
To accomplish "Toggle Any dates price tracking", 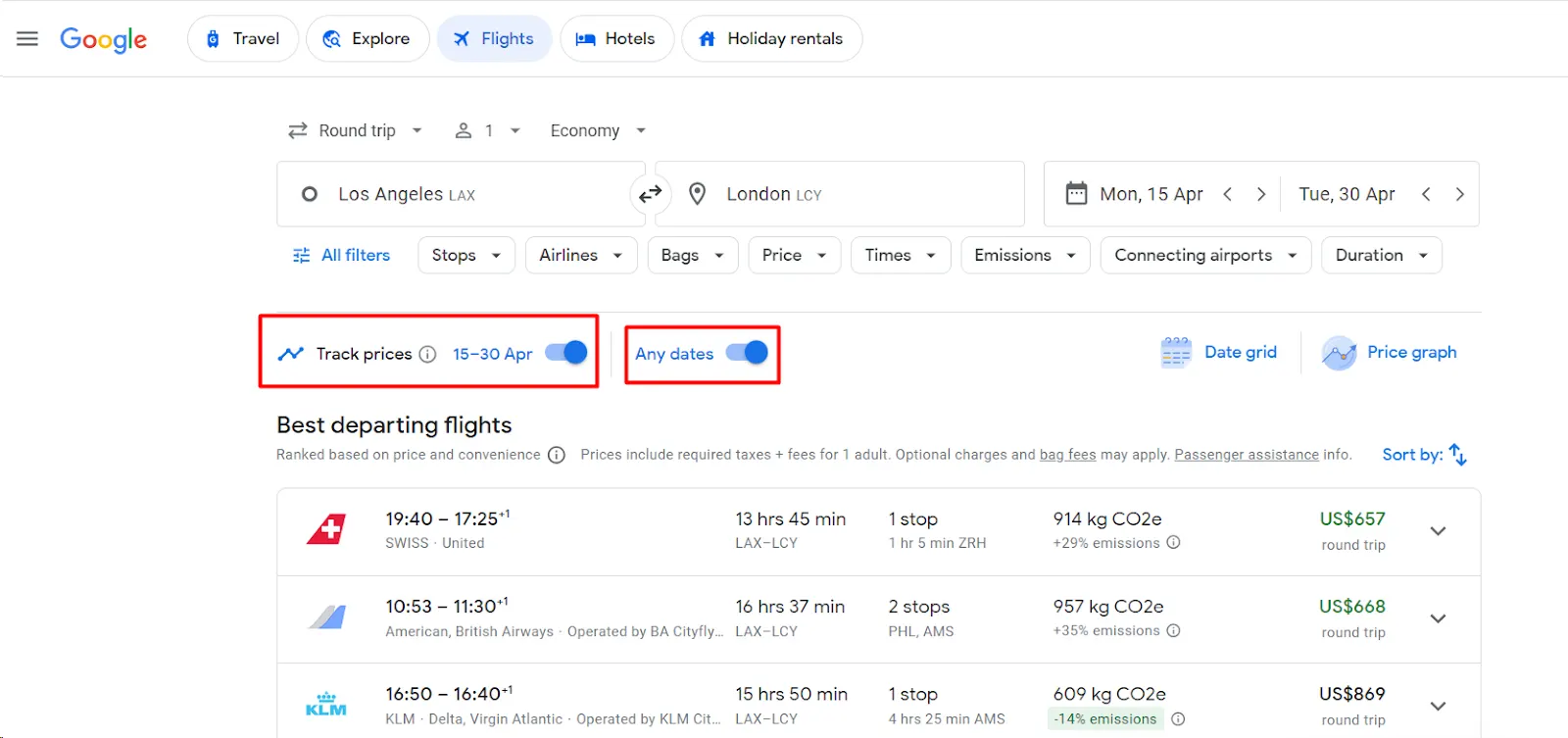I will [x=747, y=353].
